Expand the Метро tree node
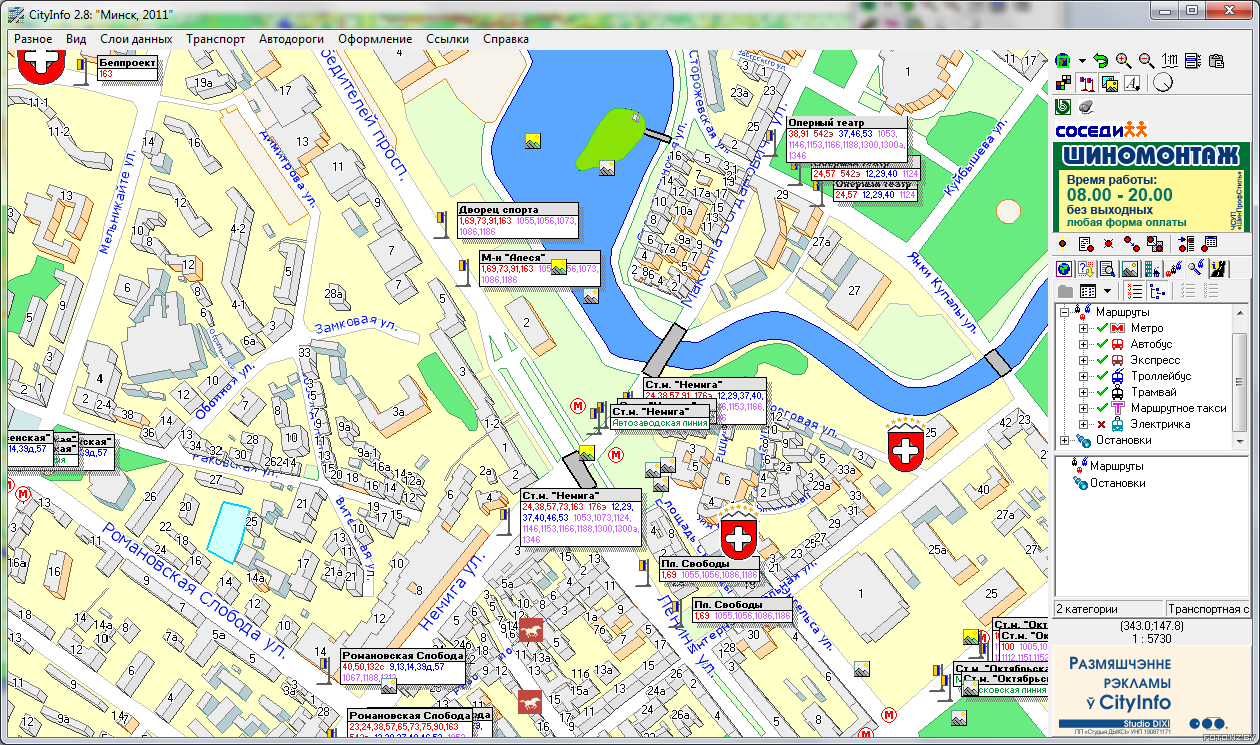1260x745 pixels. pos(1084,328)
